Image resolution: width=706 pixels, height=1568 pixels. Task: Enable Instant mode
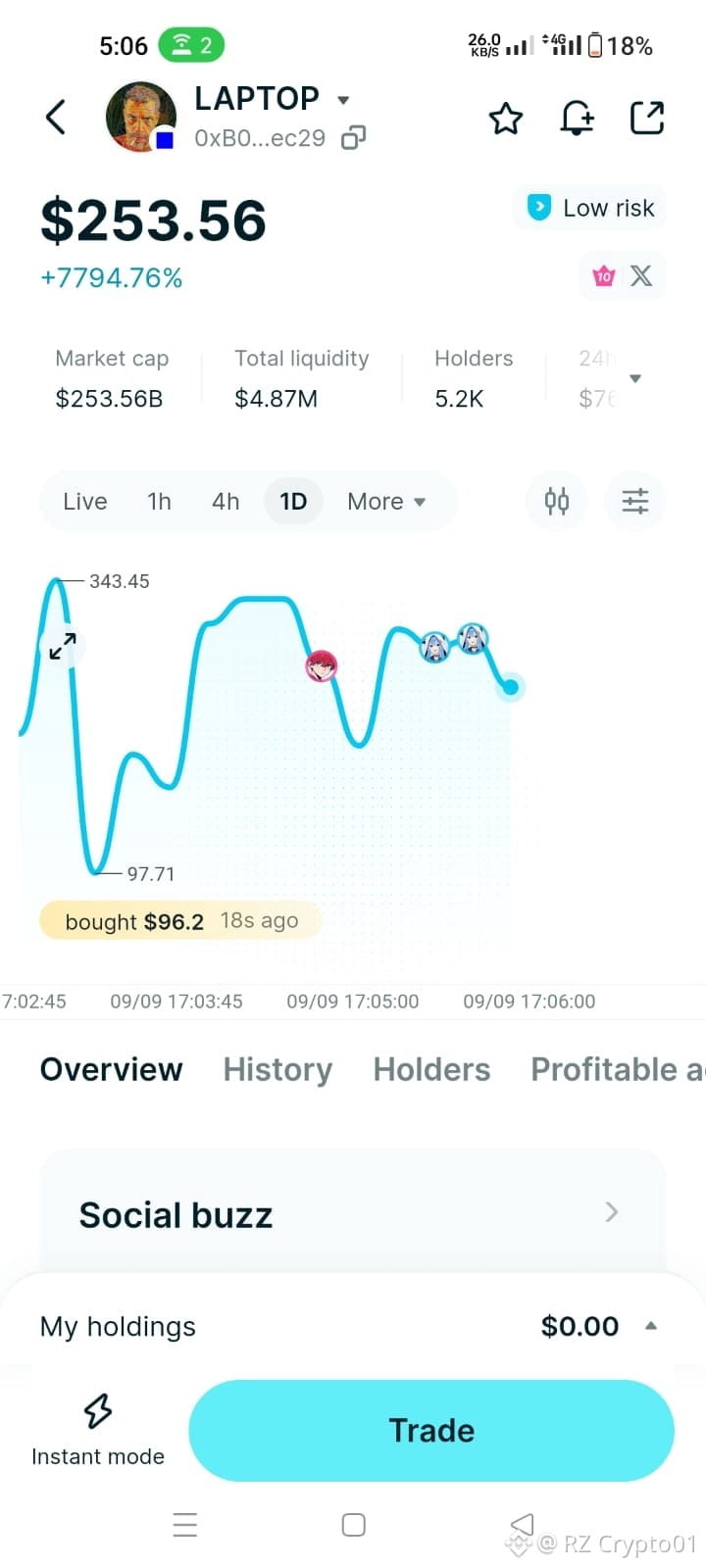[98, 1430]
